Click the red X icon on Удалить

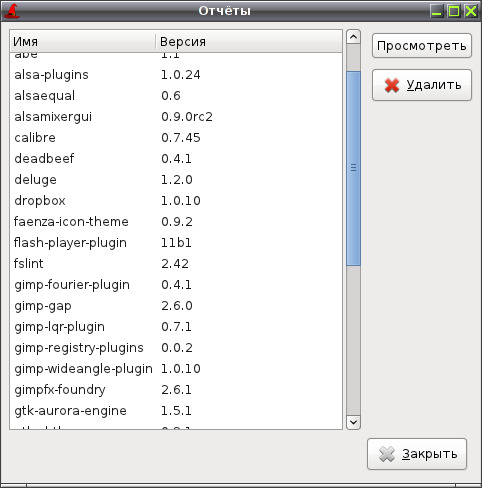392,85
